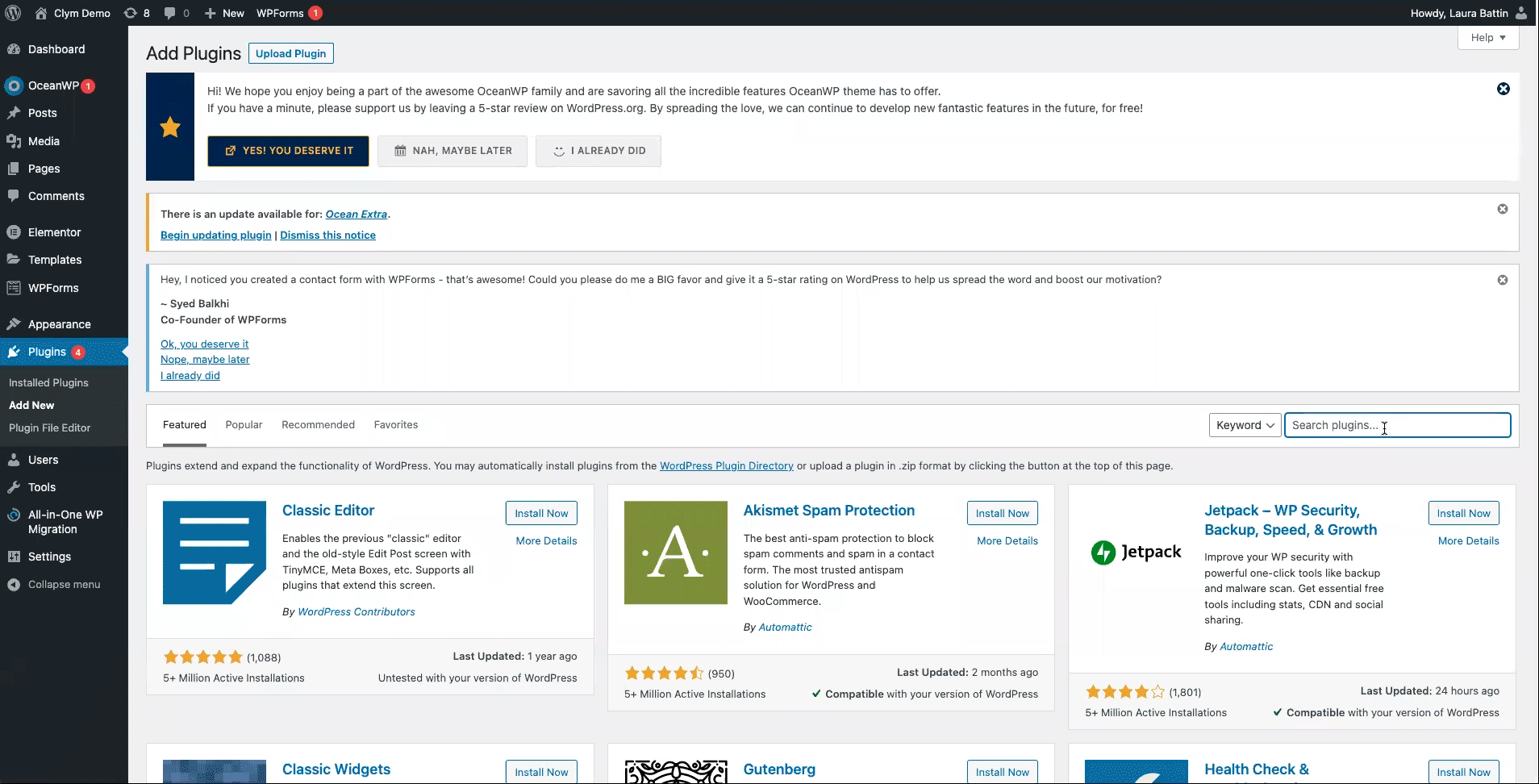Click I ALREADY DID button

(x=598, y=151)
